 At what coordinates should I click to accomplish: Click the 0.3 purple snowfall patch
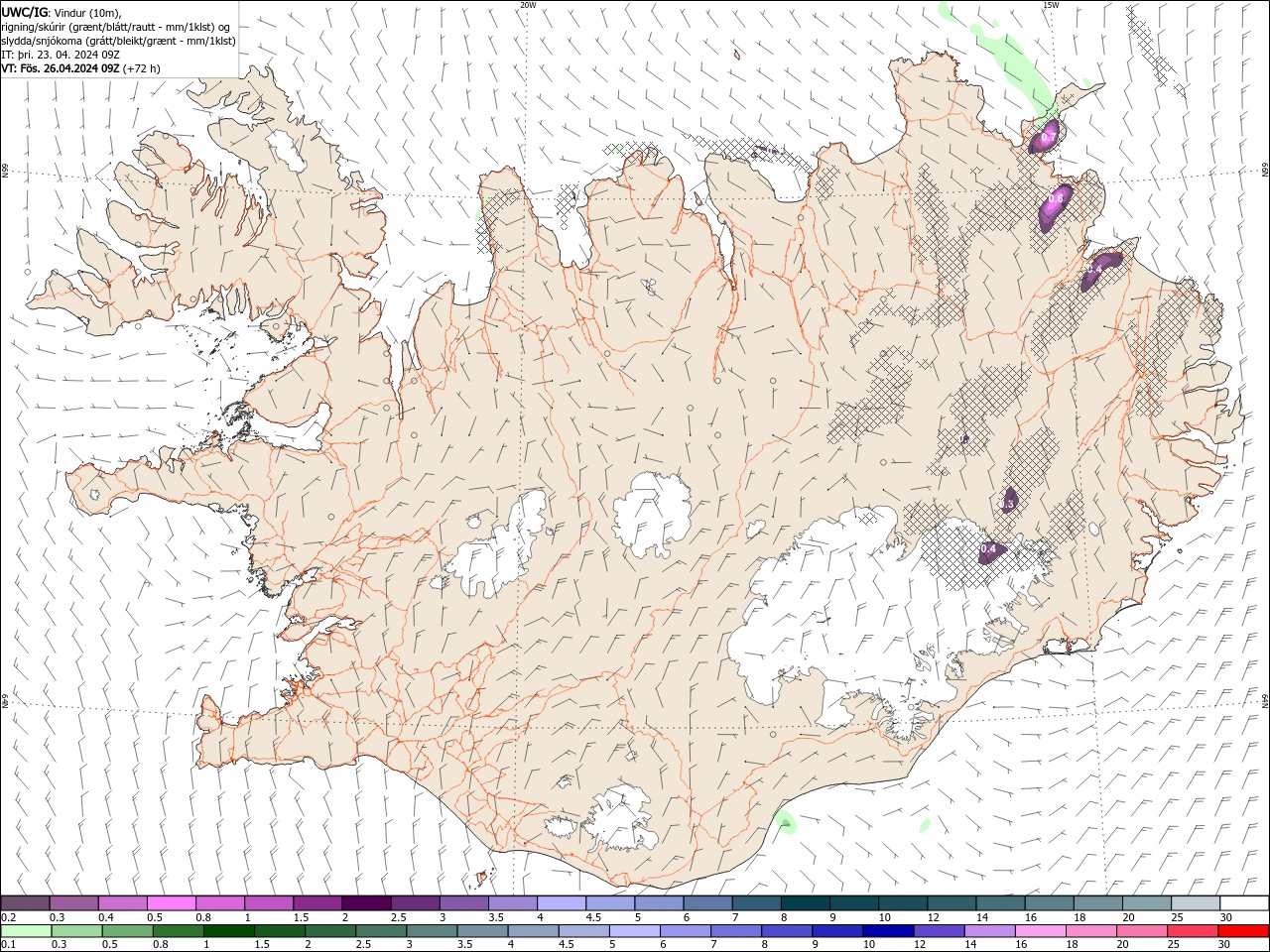1009,500
